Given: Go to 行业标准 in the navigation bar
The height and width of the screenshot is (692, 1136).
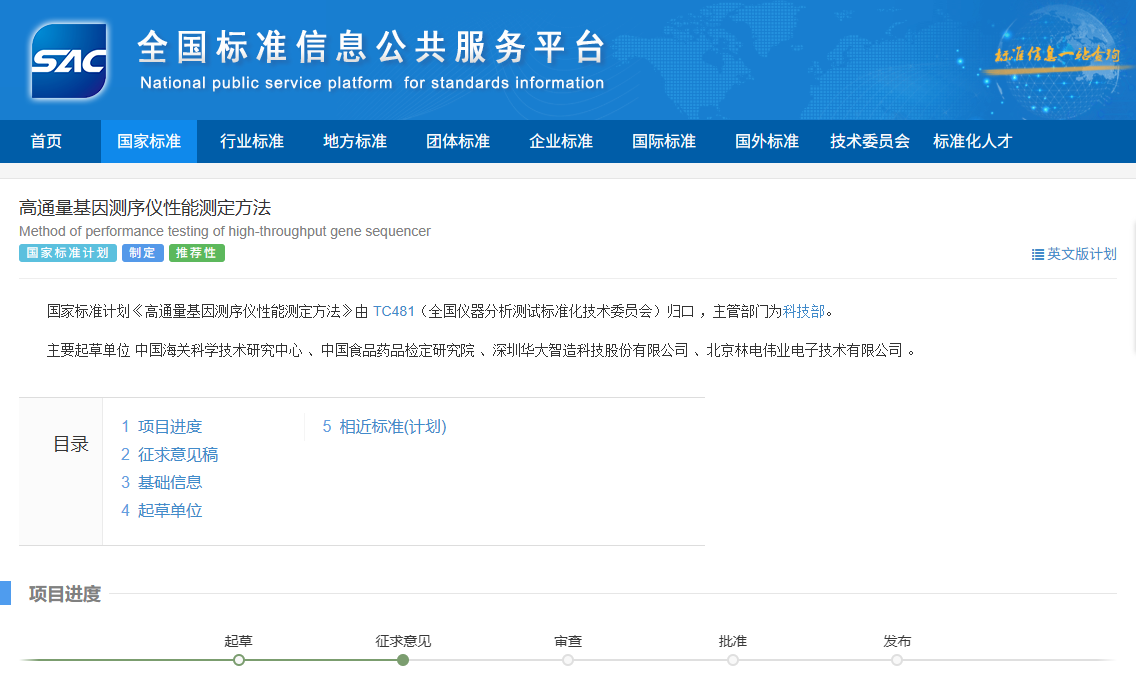Looking at the screenshot, I should (x=252, y=141).
